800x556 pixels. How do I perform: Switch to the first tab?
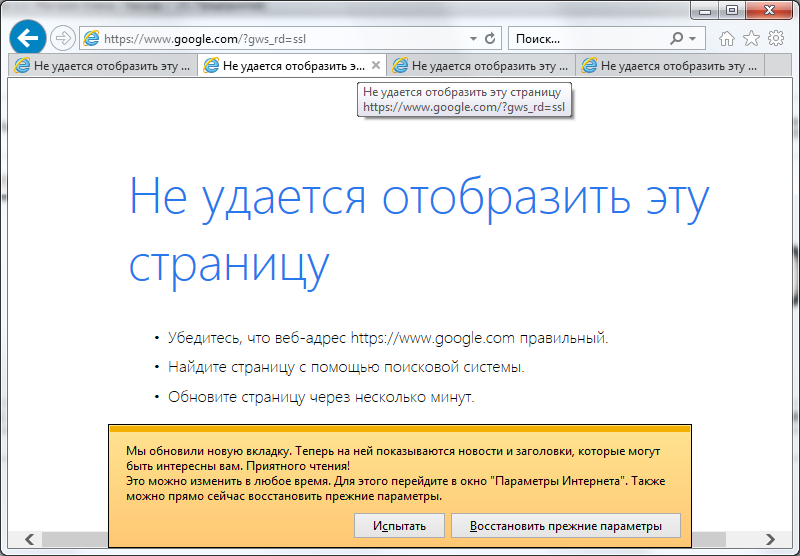pyautogui.click(x=100, y=65)
